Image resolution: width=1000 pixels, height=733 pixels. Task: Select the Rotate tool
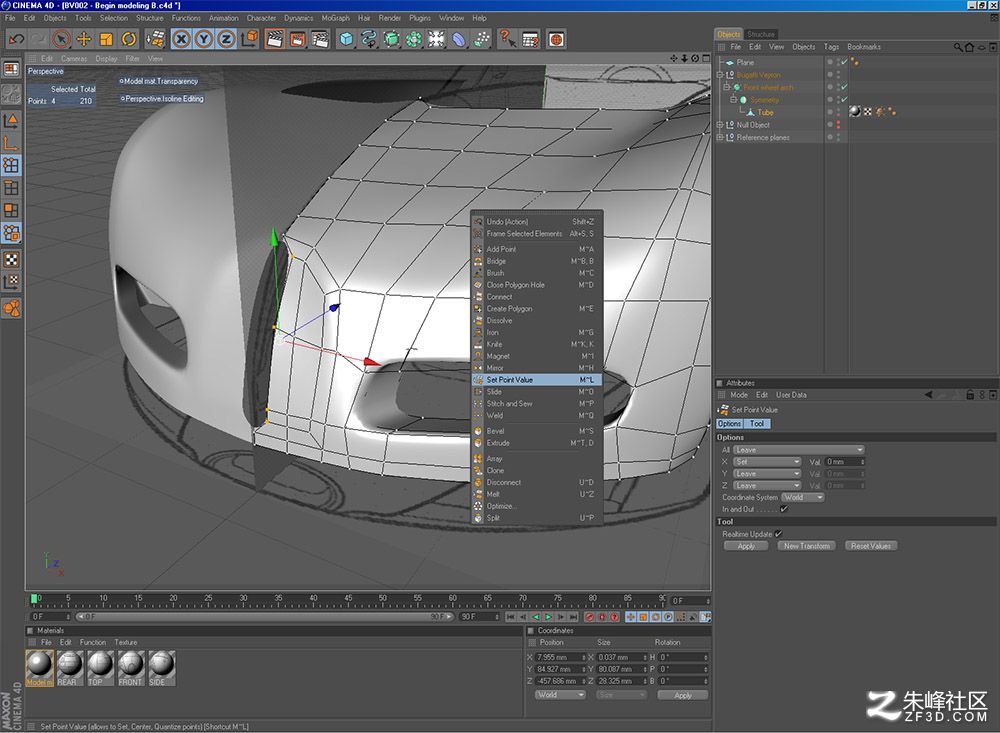tap(129, 40)
